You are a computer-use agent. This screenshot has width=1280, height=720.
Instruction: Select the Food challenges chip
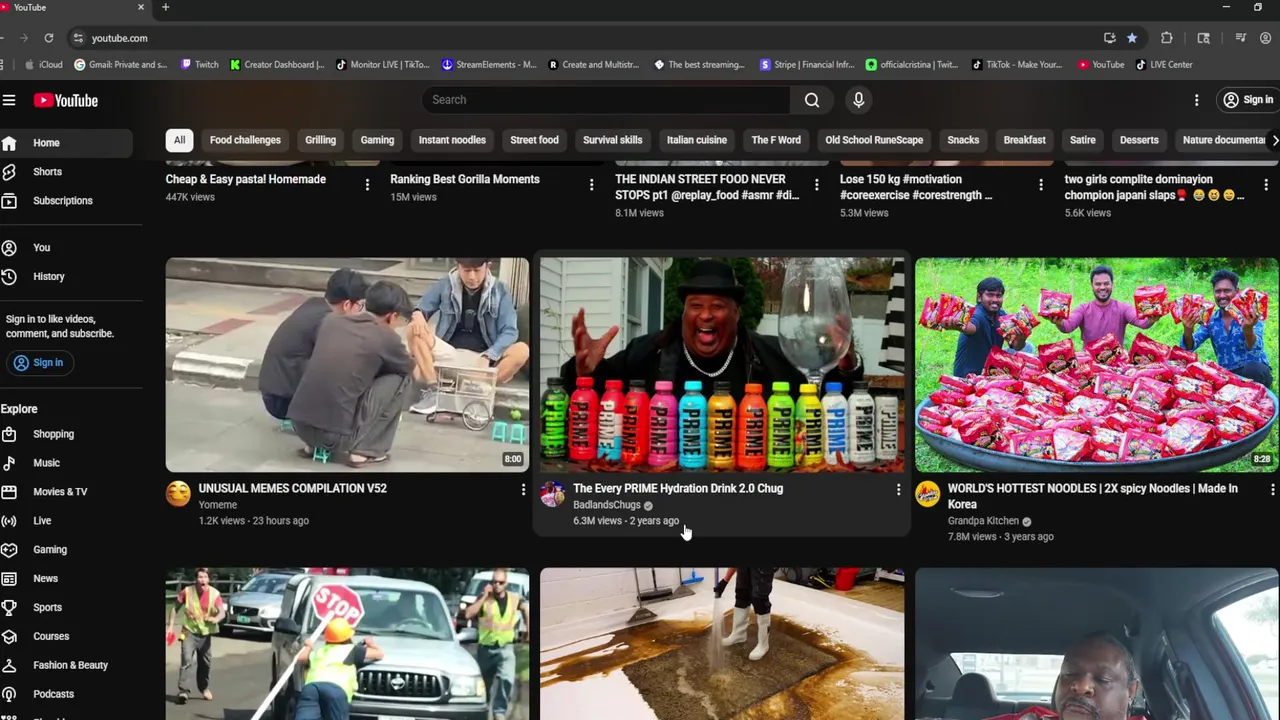tap(245, 140)
